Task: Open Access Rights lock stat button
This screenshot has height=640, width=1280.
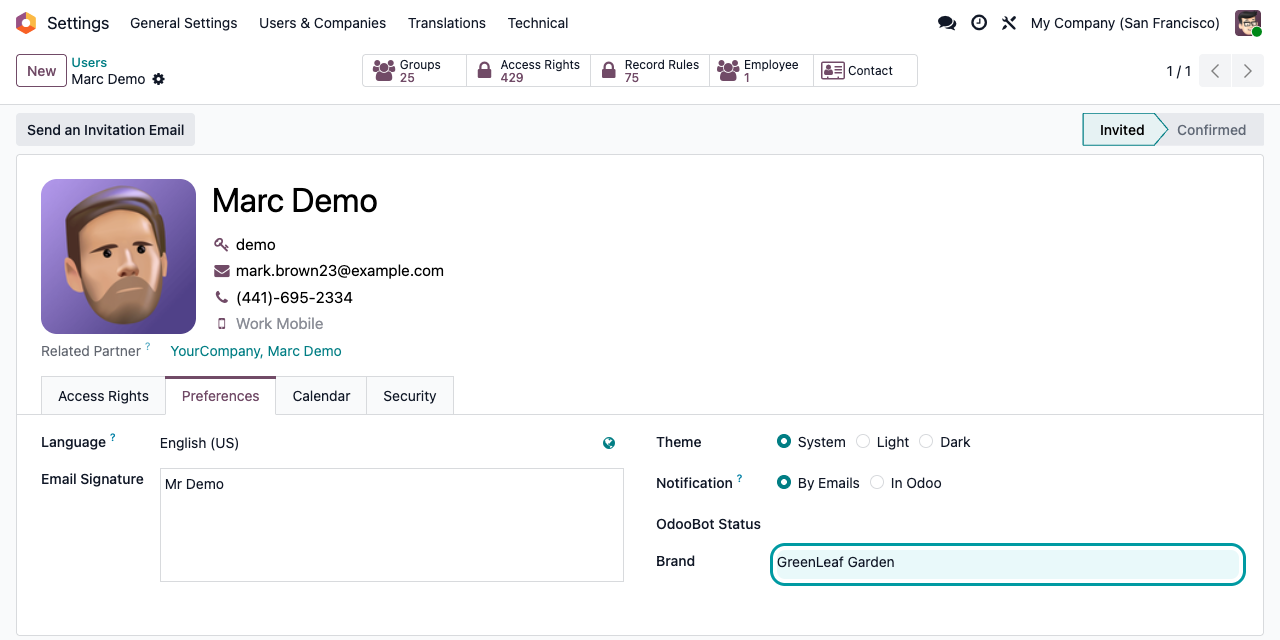Action: (528, 71)
